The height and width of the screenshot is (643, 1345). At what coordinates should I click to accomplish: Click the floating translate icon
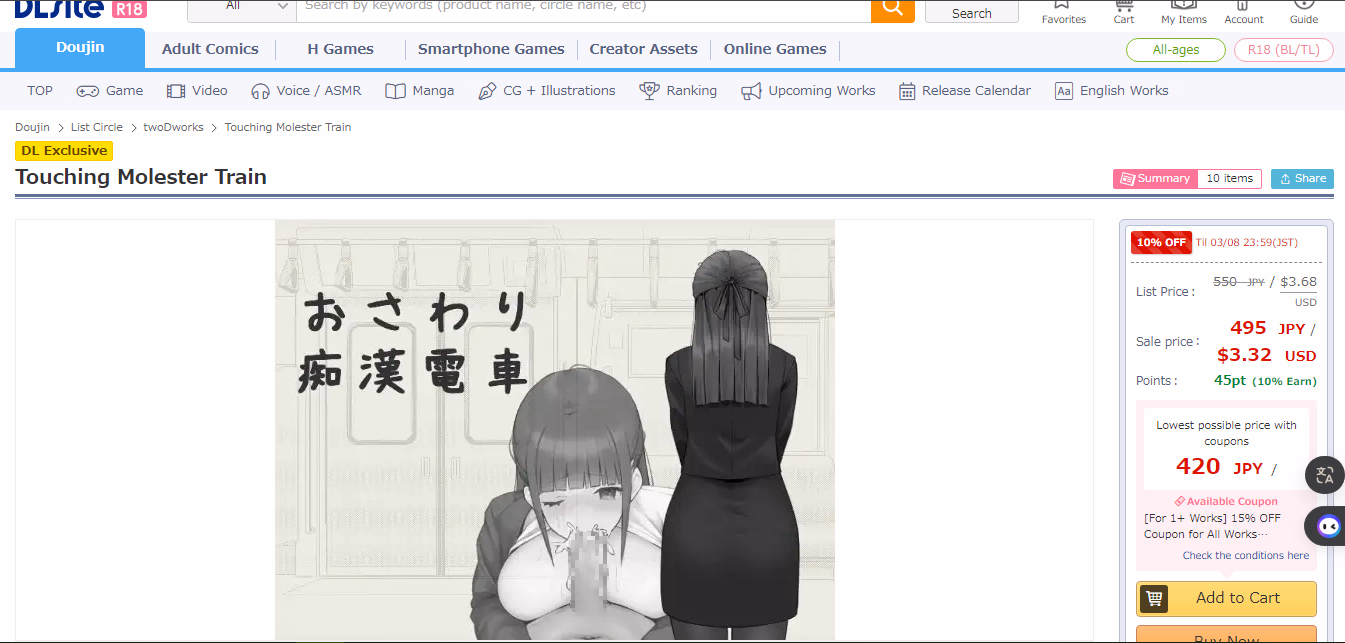[1325, 475]
